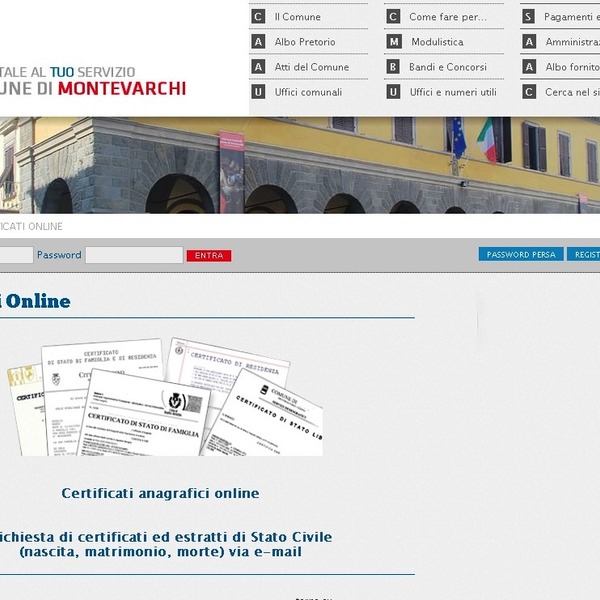Click the Comune di Montevarchi logo

point(93,81)
